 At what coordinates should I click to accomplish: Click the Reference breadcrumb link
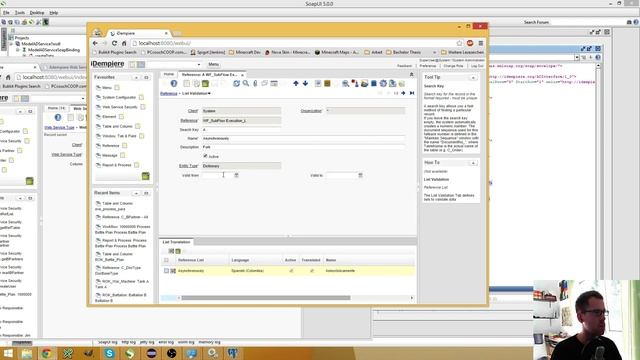point(169,93)
